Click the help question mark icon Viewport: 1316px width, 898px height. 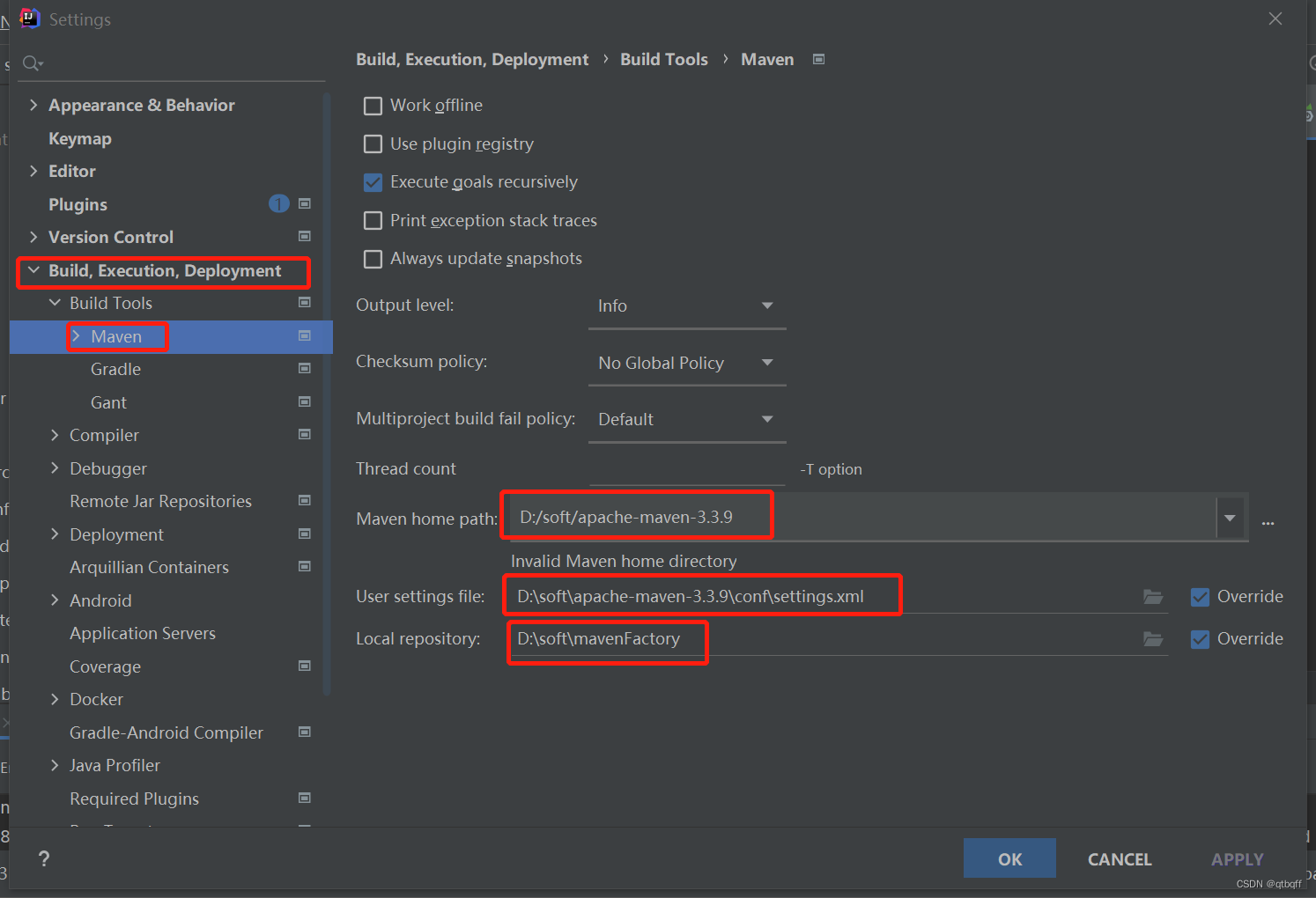[44, 859]
